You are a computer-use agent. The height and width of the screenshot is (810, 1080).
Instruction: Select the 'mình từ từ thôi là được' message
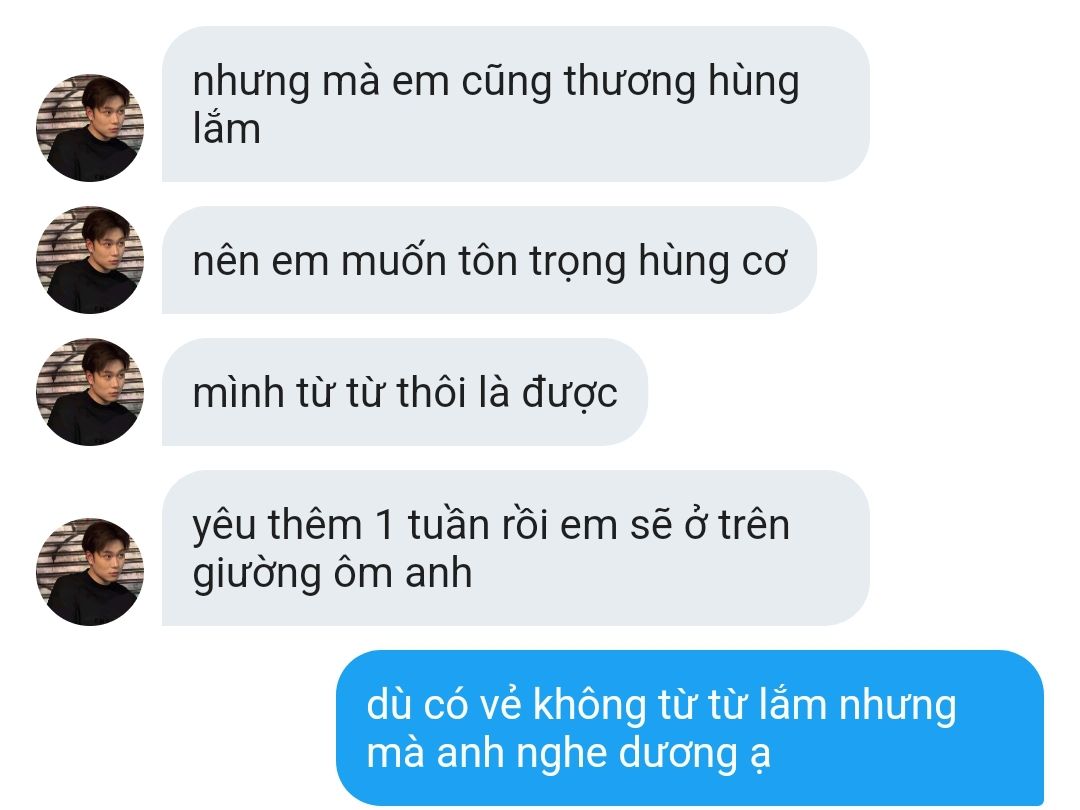coord(404,392)
